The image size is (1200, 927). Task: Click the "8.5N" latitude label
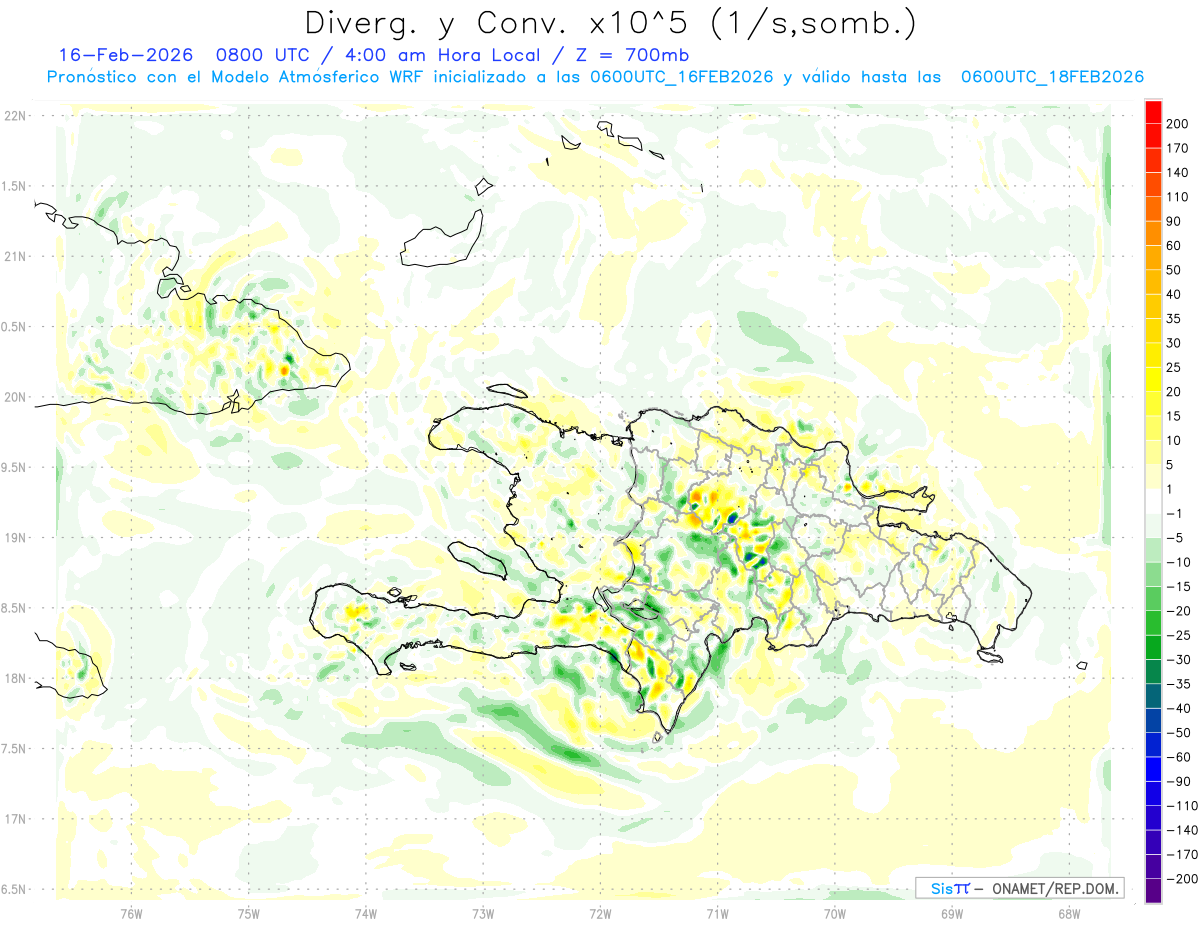point(15,608)
